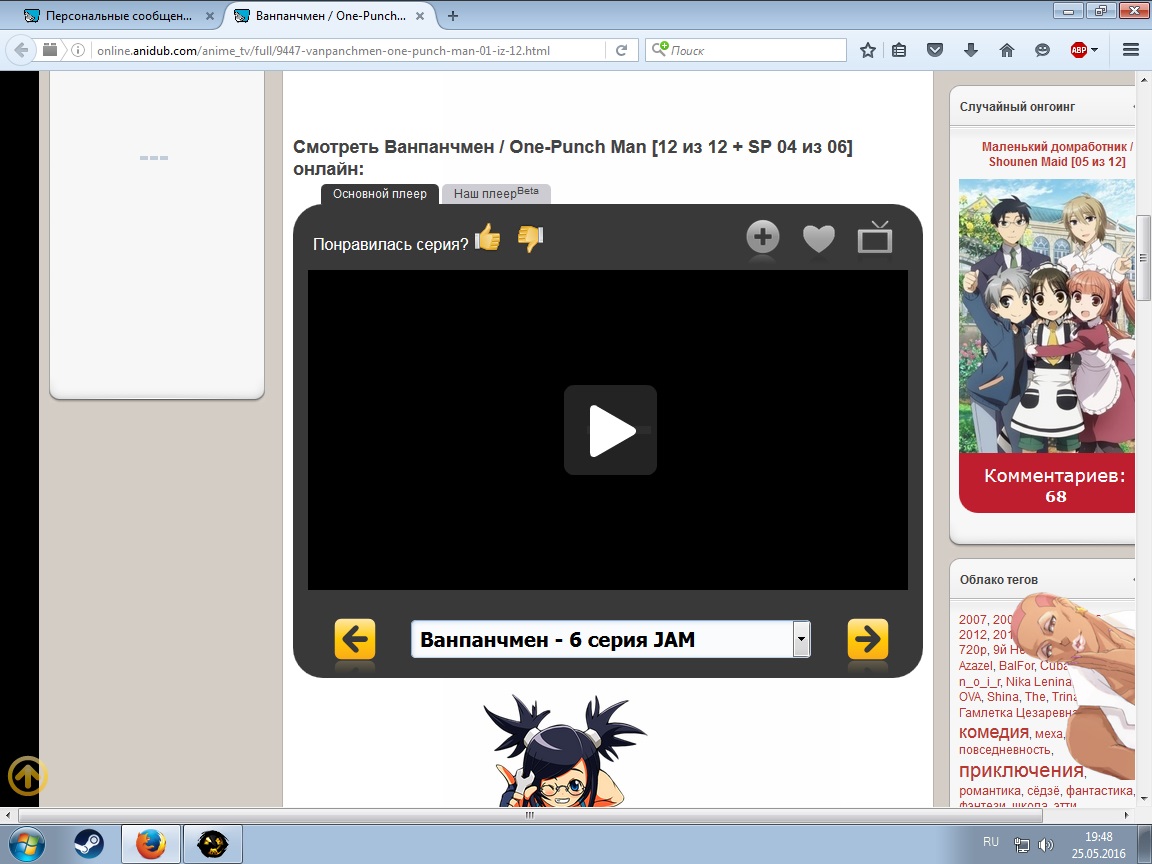This screenshot has height=864, width=1152.
Task: Click the Комментариев: 68 banner
Action: (x=1047, y=483)
